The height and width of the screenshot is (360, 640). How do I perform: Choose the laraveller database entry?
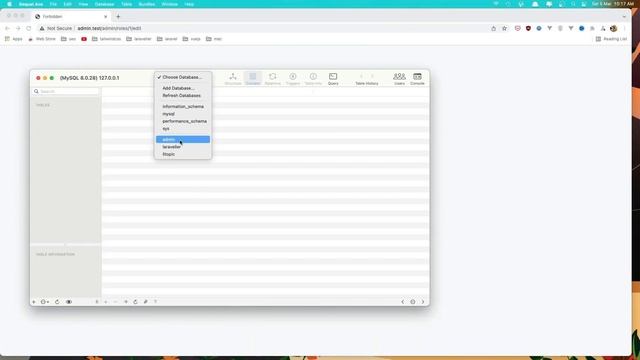pyautogui.click(x=183, y=147)
